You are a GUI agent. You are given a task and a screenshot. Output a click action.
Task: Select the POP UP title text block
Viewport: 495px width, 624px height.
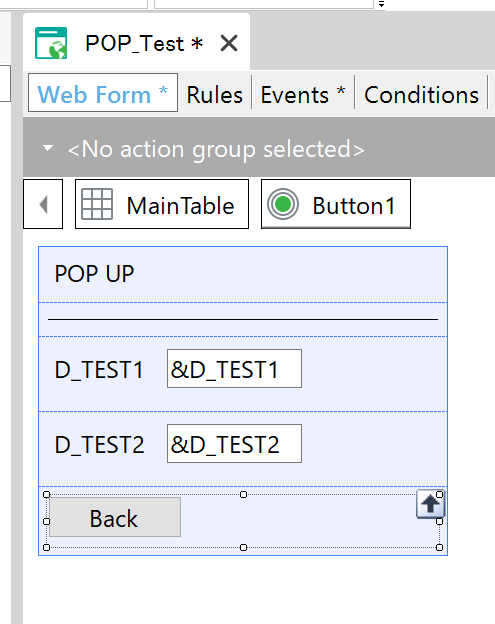(94, 274)
